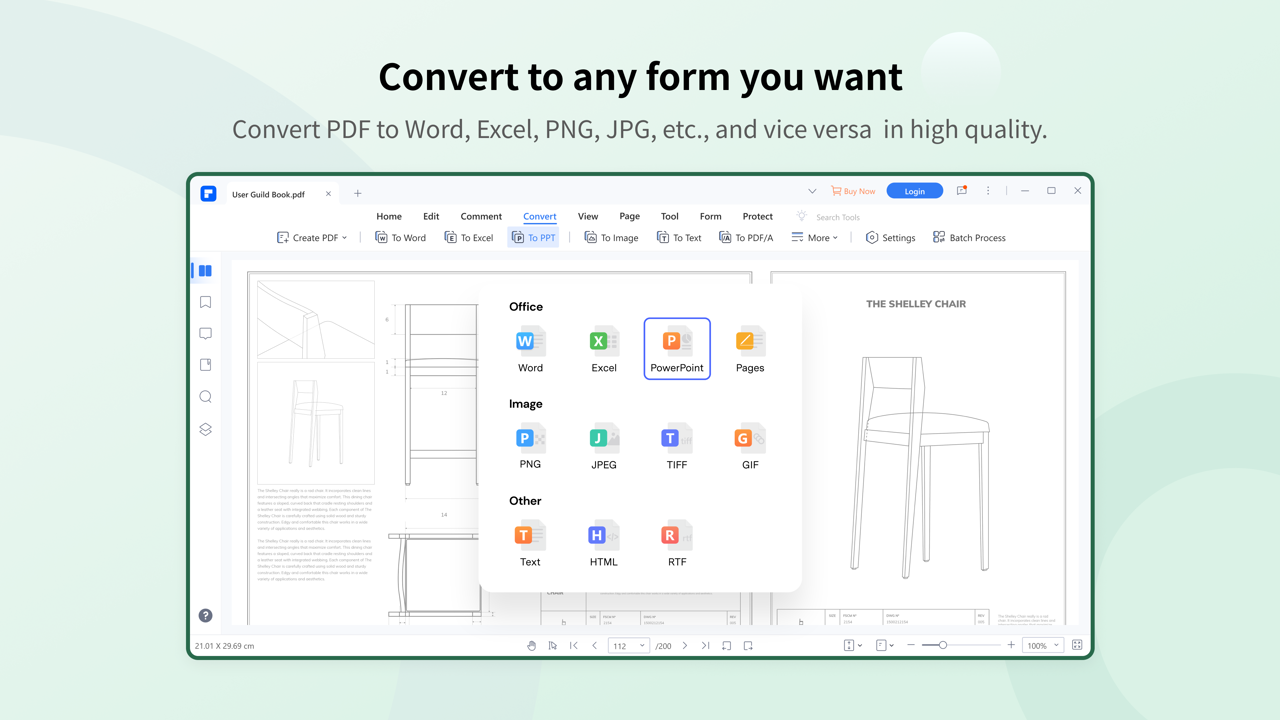This screenshot has height=720, width=1280.
Task: Choose Word as the conversion format
Action: pos(530,349)
